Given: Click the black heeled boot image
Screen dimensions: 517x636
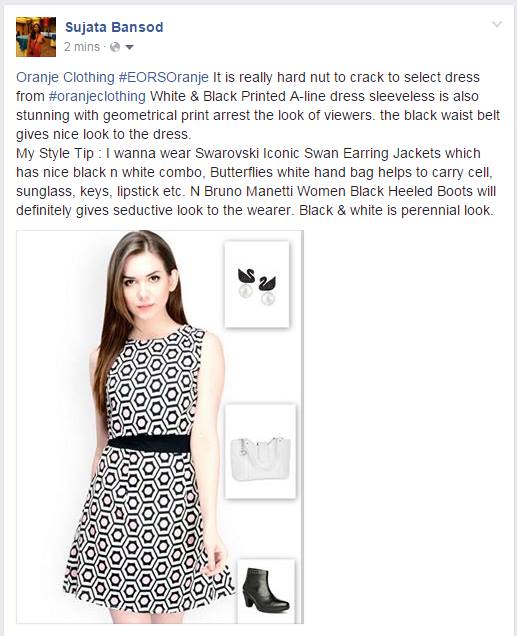Looking at the screenshot, I should [x=266, y=590].
